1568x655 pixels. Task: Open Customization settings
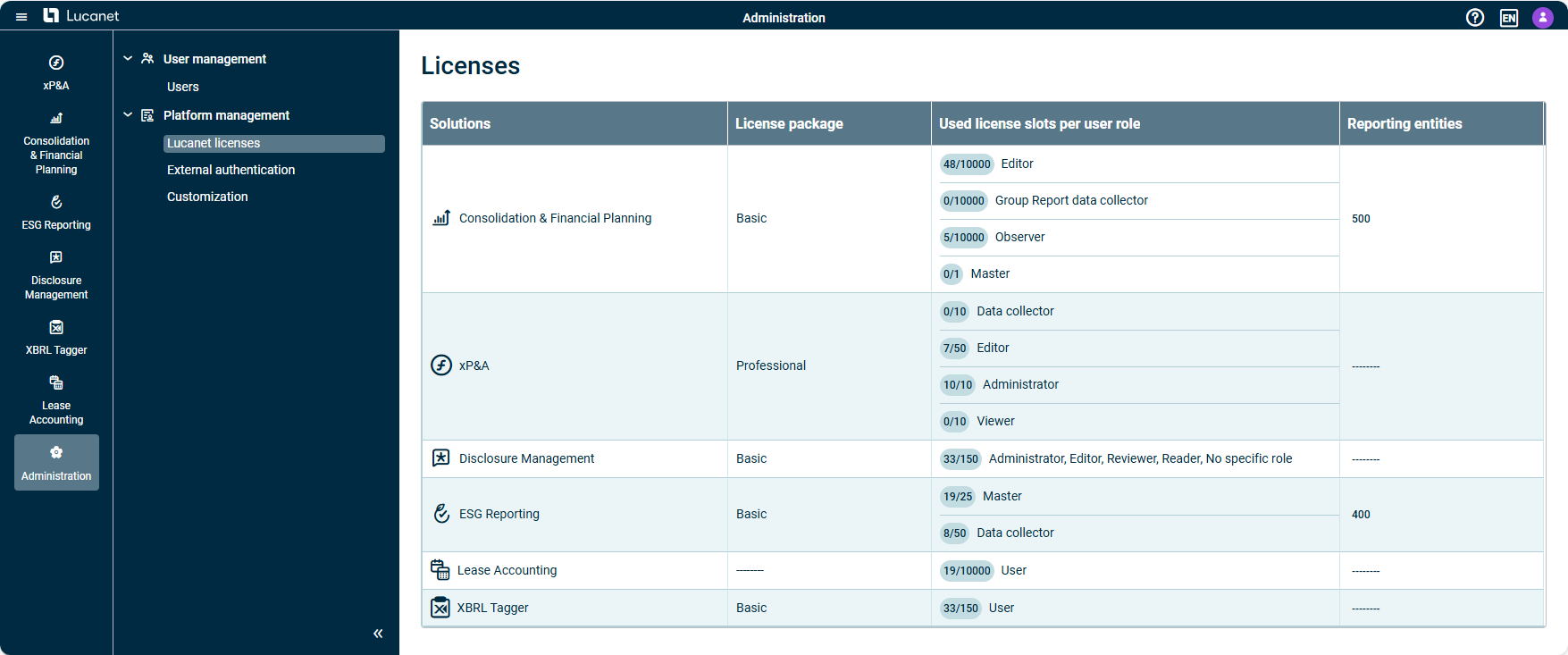(x=207, y=197)
